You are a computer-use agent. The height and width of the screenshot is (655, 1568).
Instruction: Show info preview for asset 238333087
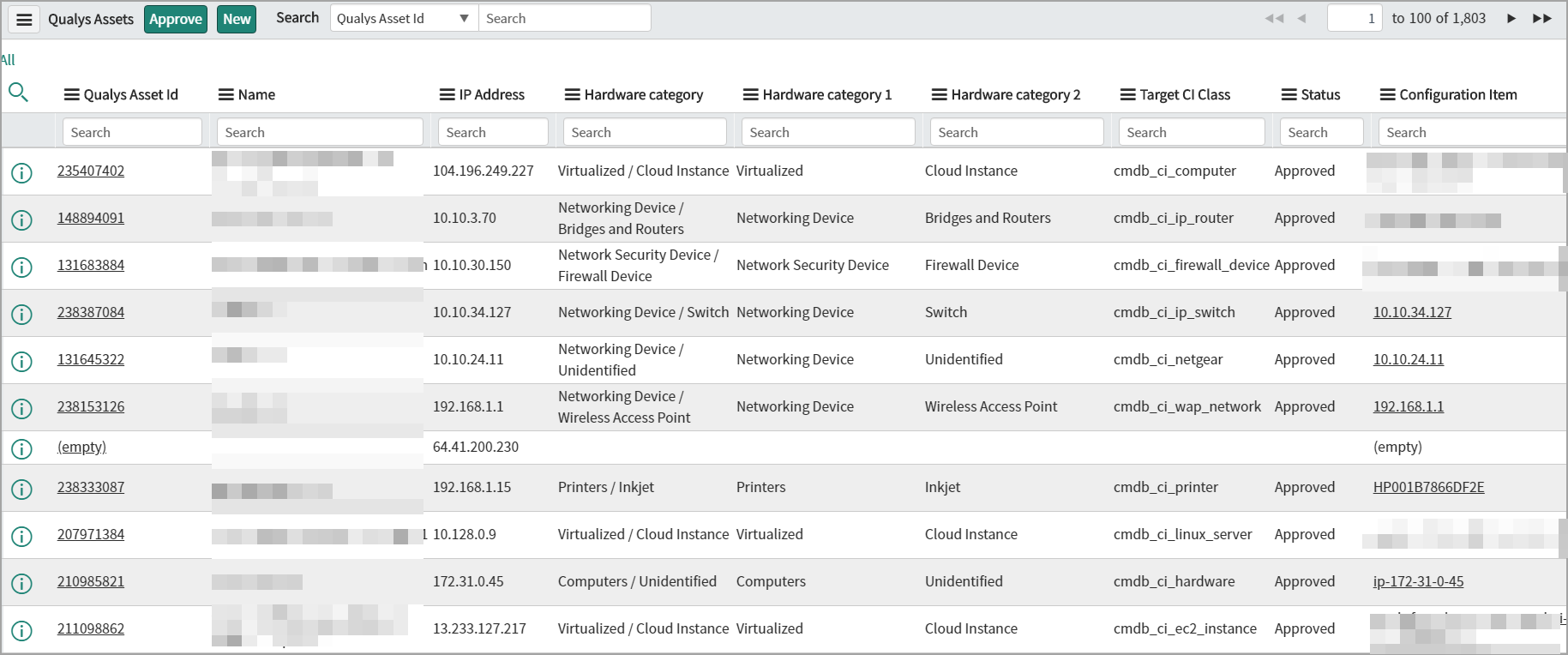tap(21, 489)
